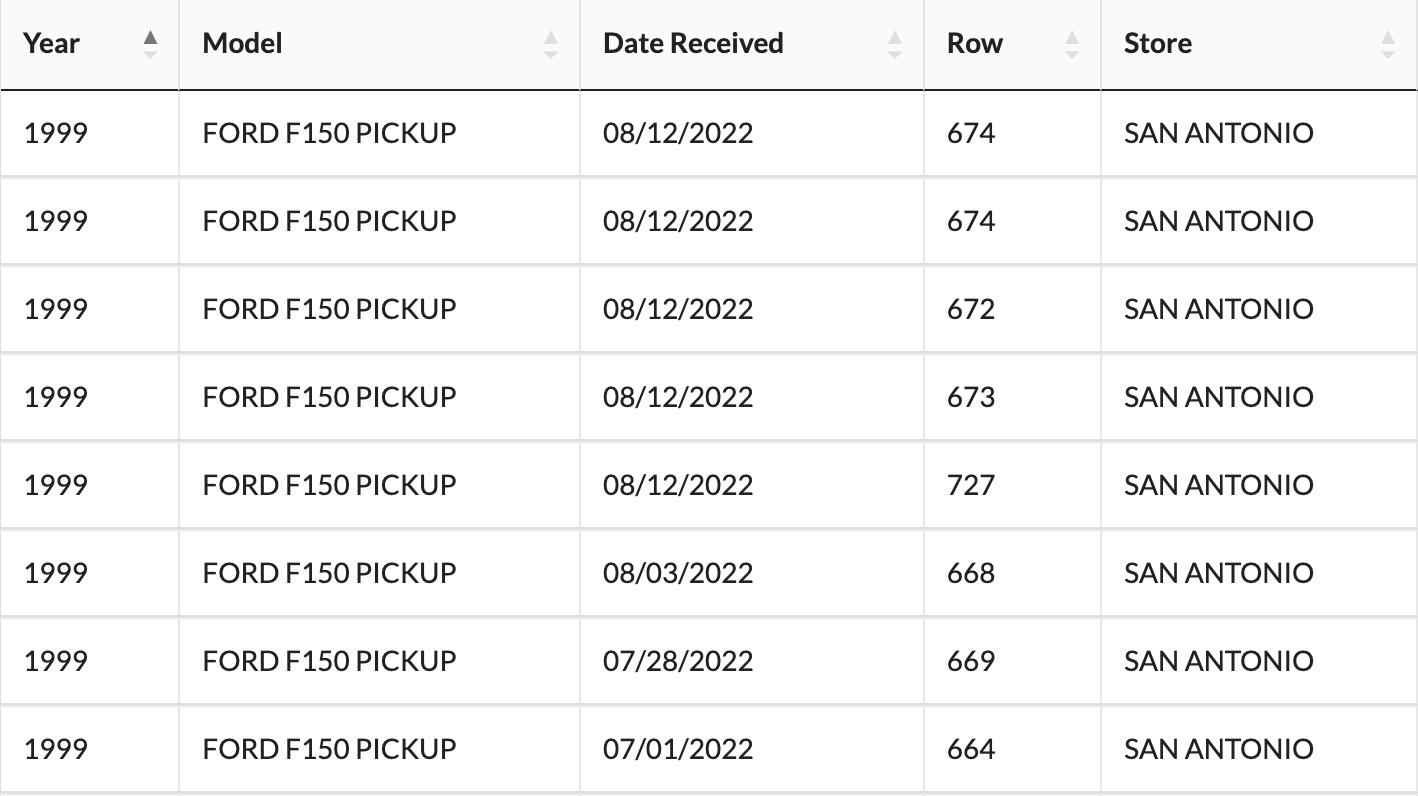
Task: Select the 07/01/2022 date cell
Action: 678,749
